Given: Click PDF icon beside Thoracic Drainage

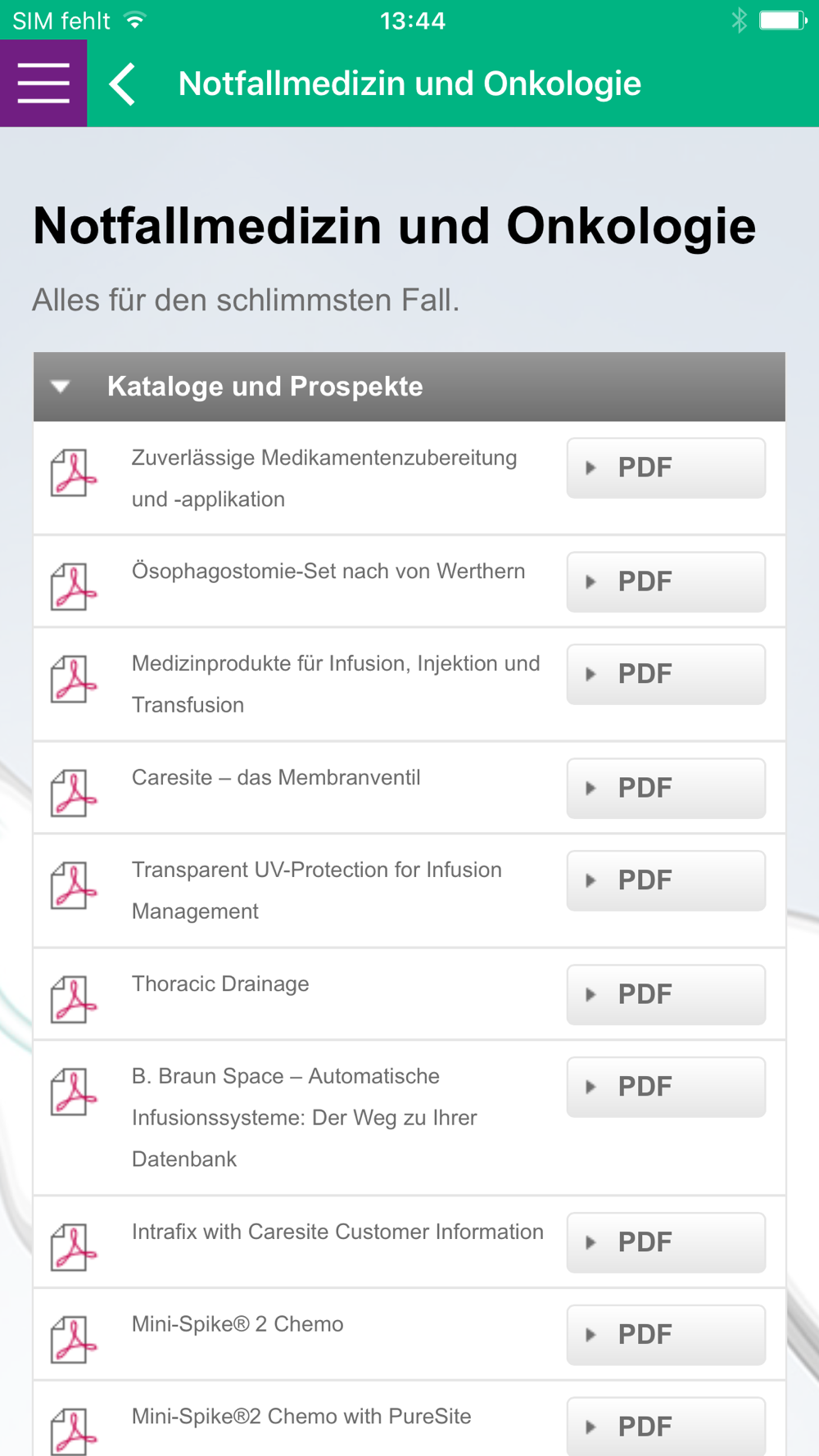Looking at the screenshot, I should 73,999.
